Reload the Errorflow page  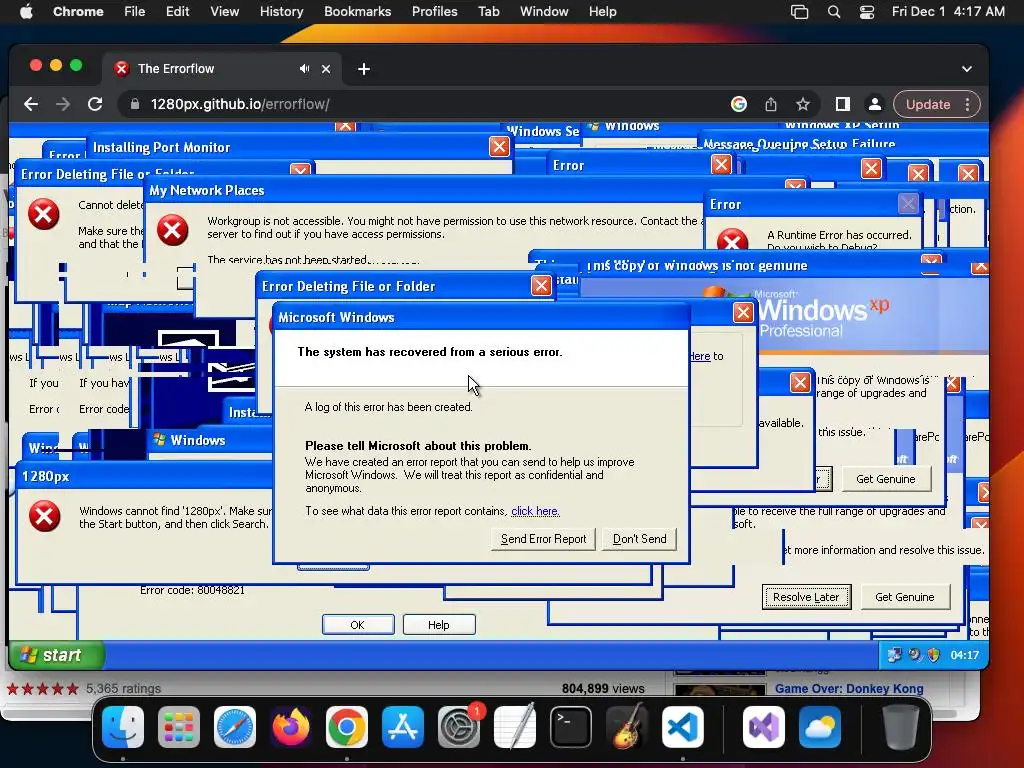point(95,104)
